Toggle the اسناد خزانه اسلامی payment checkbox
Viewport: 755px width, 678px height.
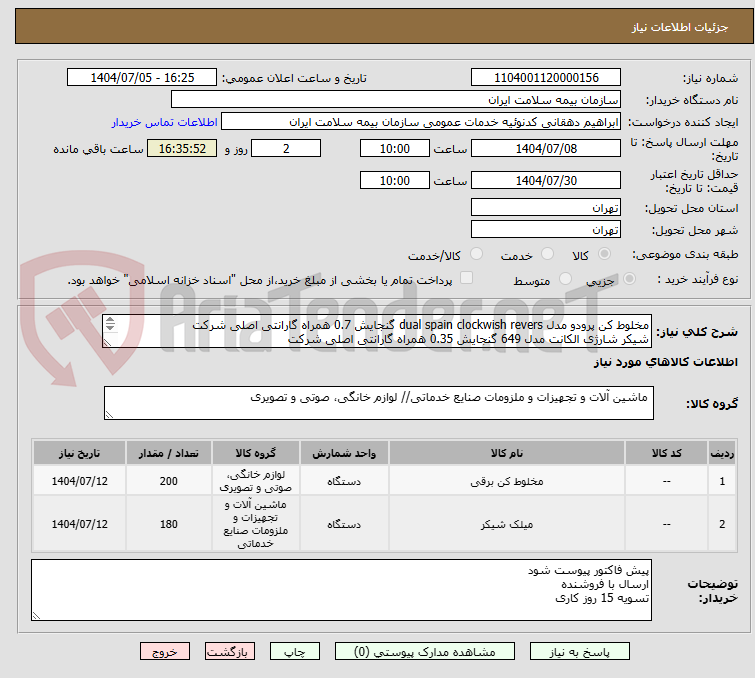point(466,278)
